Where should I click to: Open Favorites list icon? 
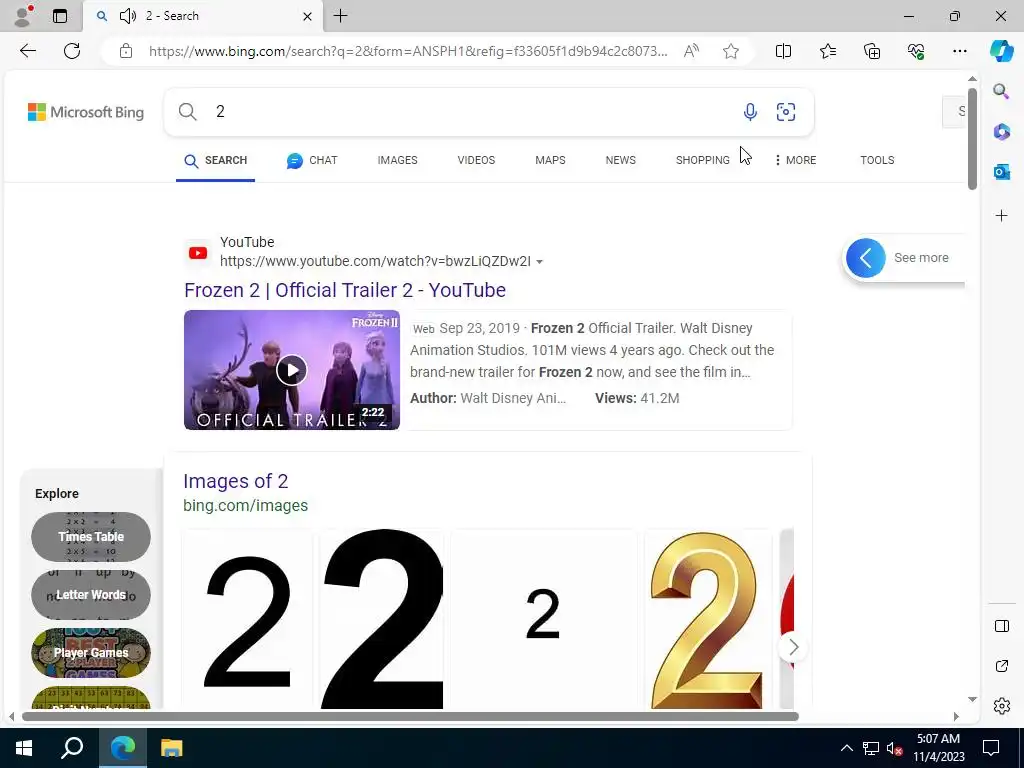(x=827, y=51)
